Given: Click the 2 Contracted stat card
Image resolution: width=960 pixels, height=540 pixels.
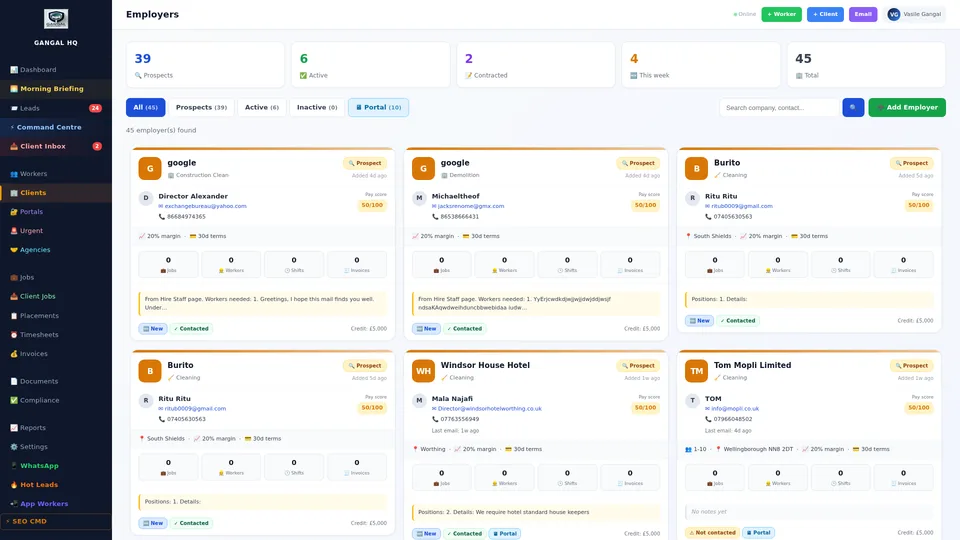Looking at the screenshot, I should click(x=536, y=65).
